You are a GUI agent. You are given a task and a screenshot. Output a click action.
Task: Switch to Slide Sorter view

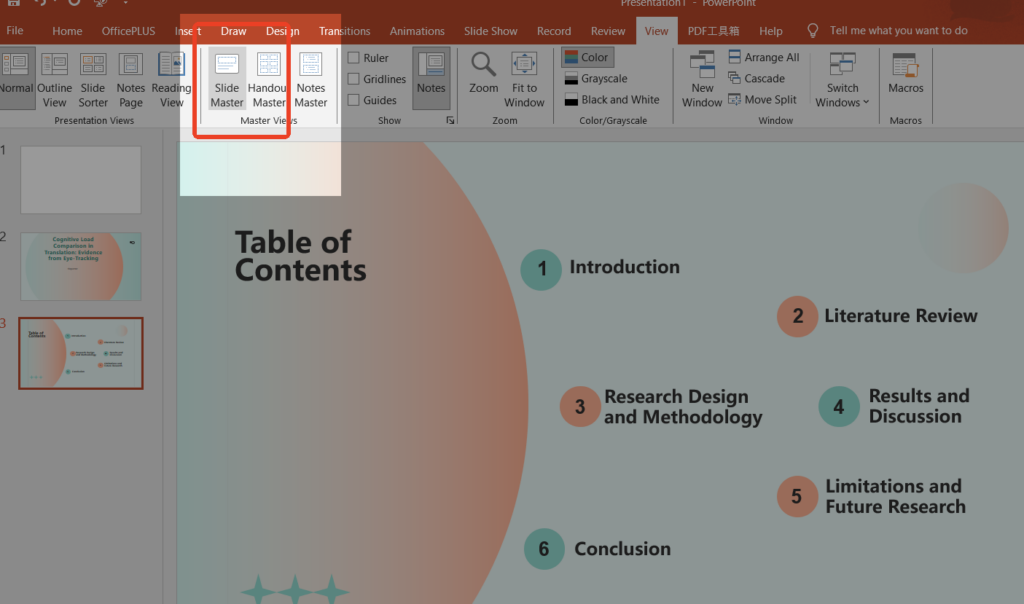tap(93, 79)
